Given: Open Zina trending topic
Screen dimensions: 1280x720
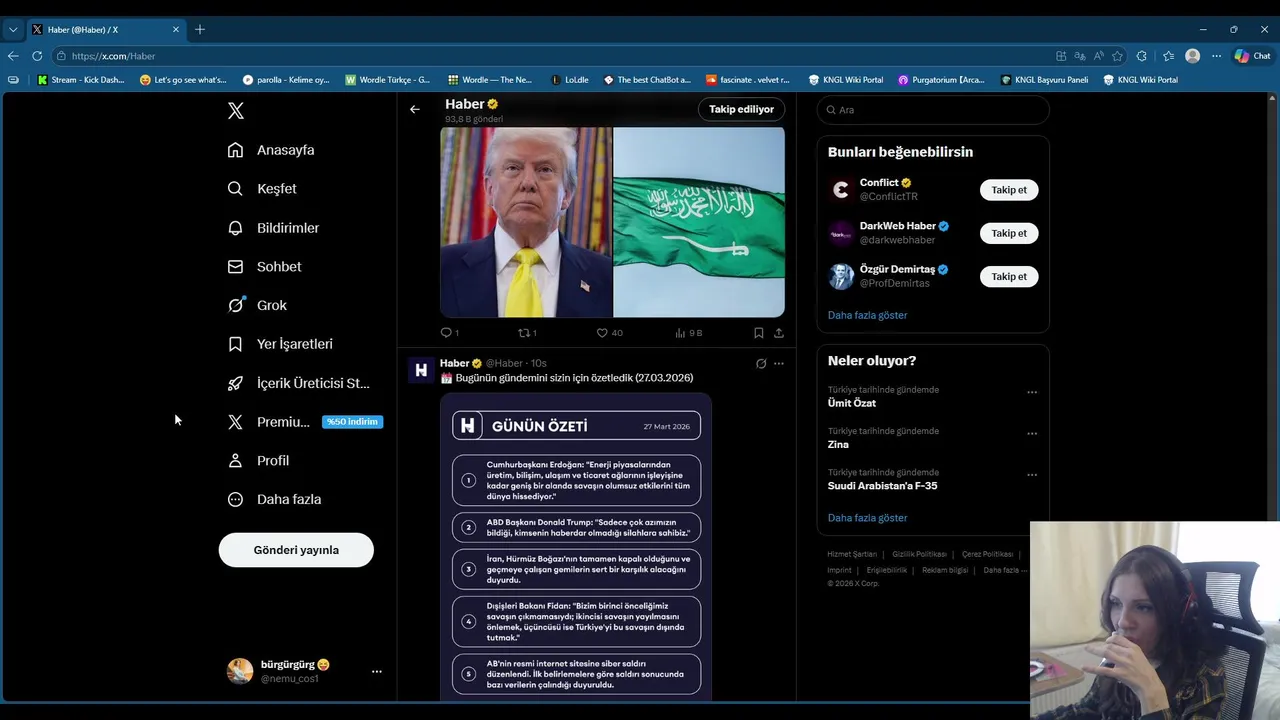Looking at the screenshot, I should coord(838,445).
